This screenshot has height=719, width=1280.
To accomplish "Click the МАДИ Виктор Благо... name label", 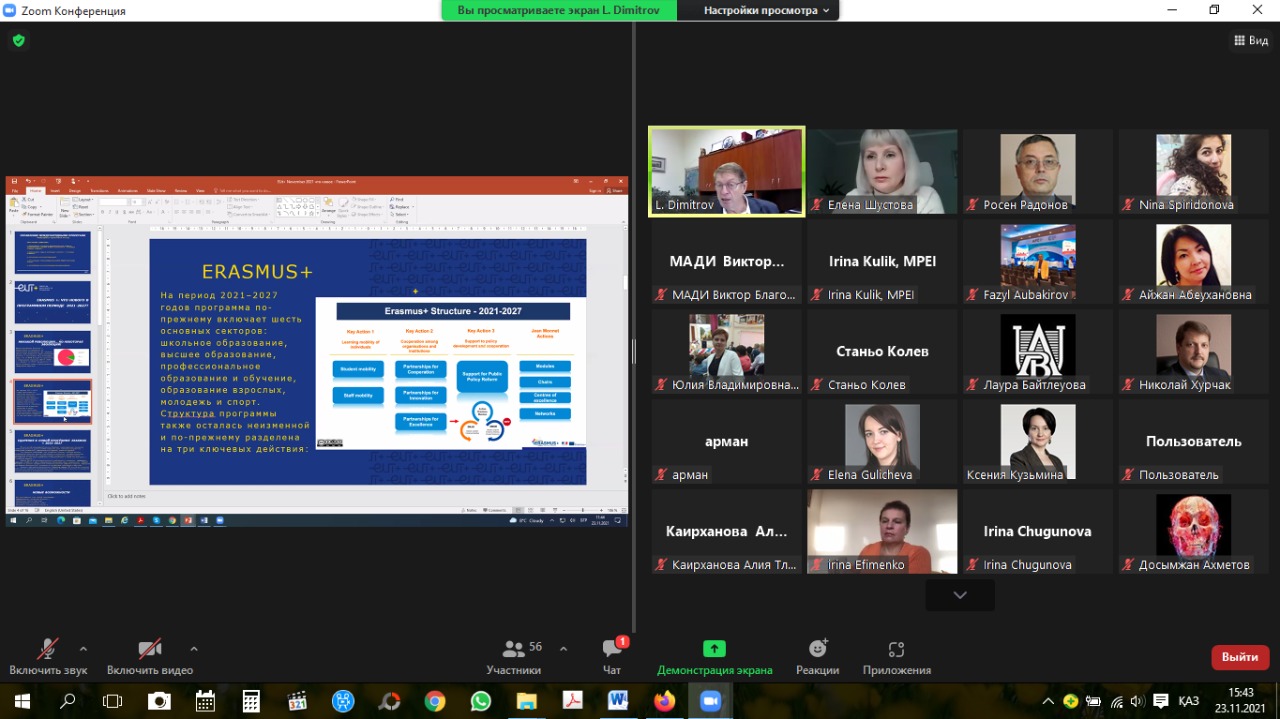I will point(735,295).
